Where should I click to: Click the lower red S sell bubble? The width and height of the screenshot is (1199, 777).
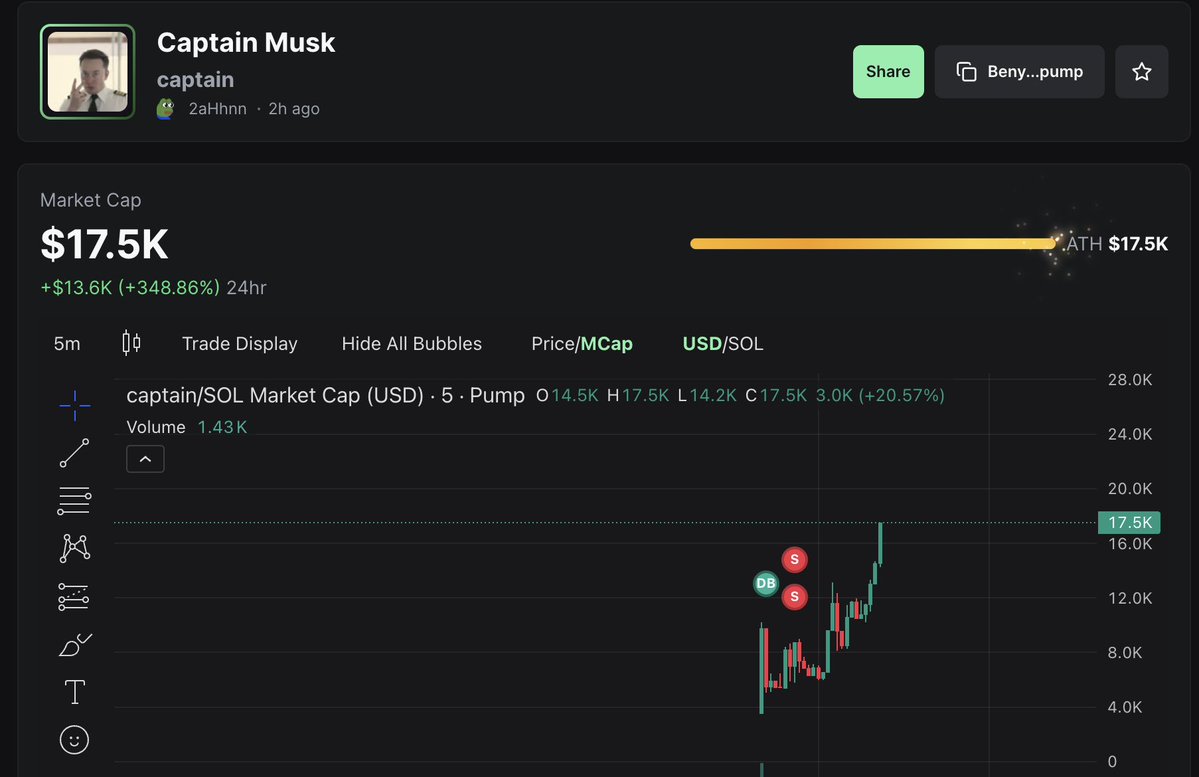(794, 597)
